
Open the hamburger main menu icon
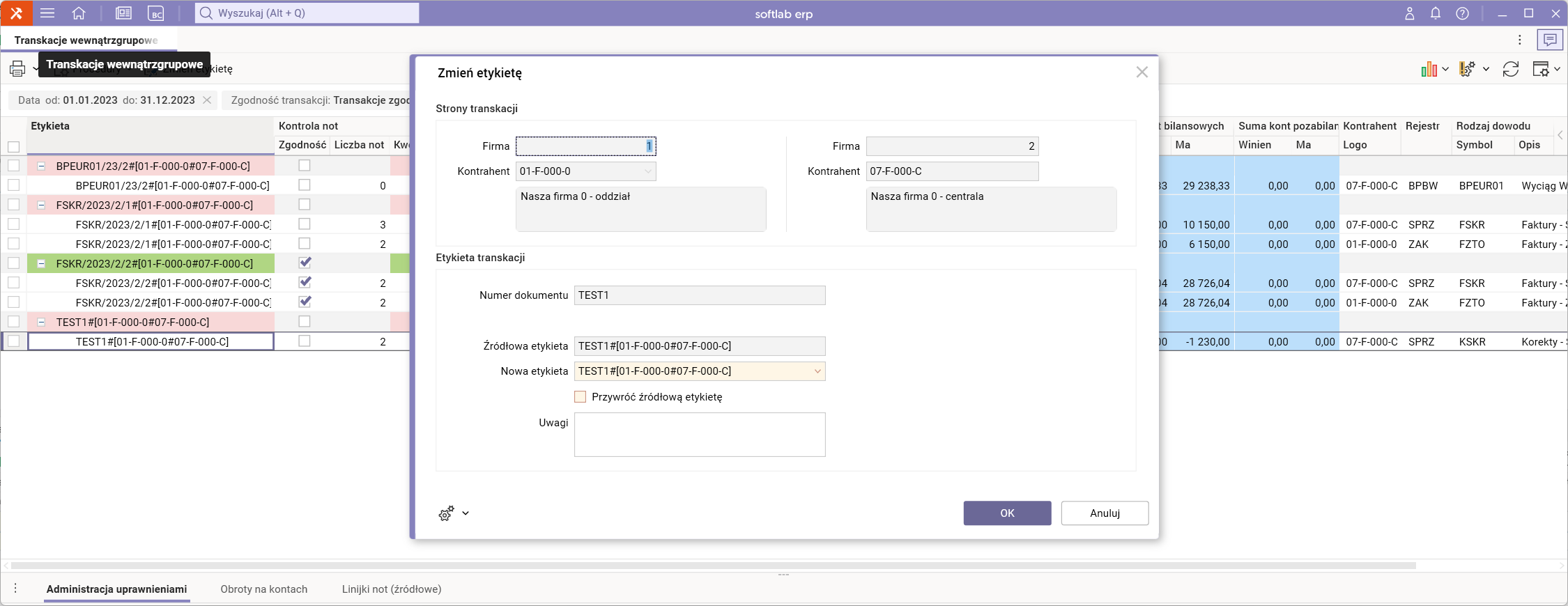pos(47,13)
